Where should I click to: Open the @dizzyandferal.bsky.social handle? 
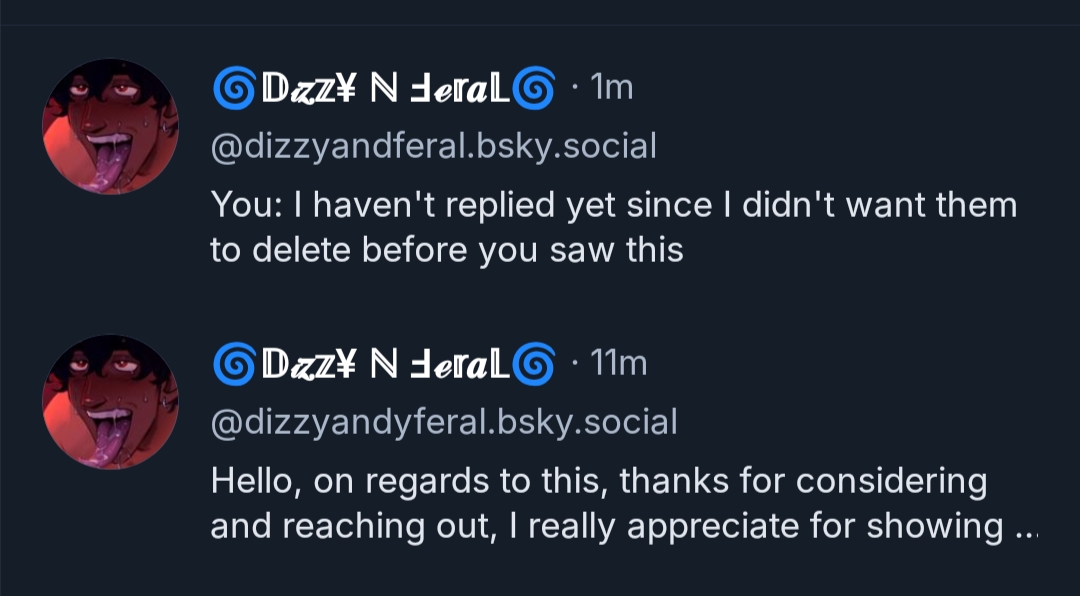(x=433, y=147)
